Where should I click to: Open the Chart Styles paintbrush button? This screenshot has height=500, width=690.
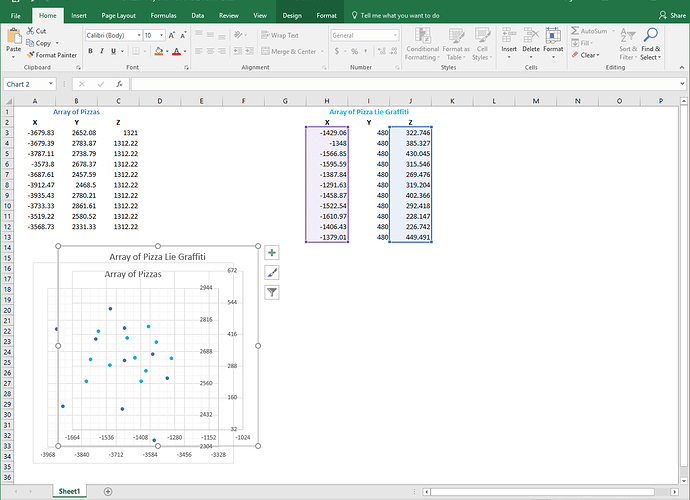pos(272,272)
